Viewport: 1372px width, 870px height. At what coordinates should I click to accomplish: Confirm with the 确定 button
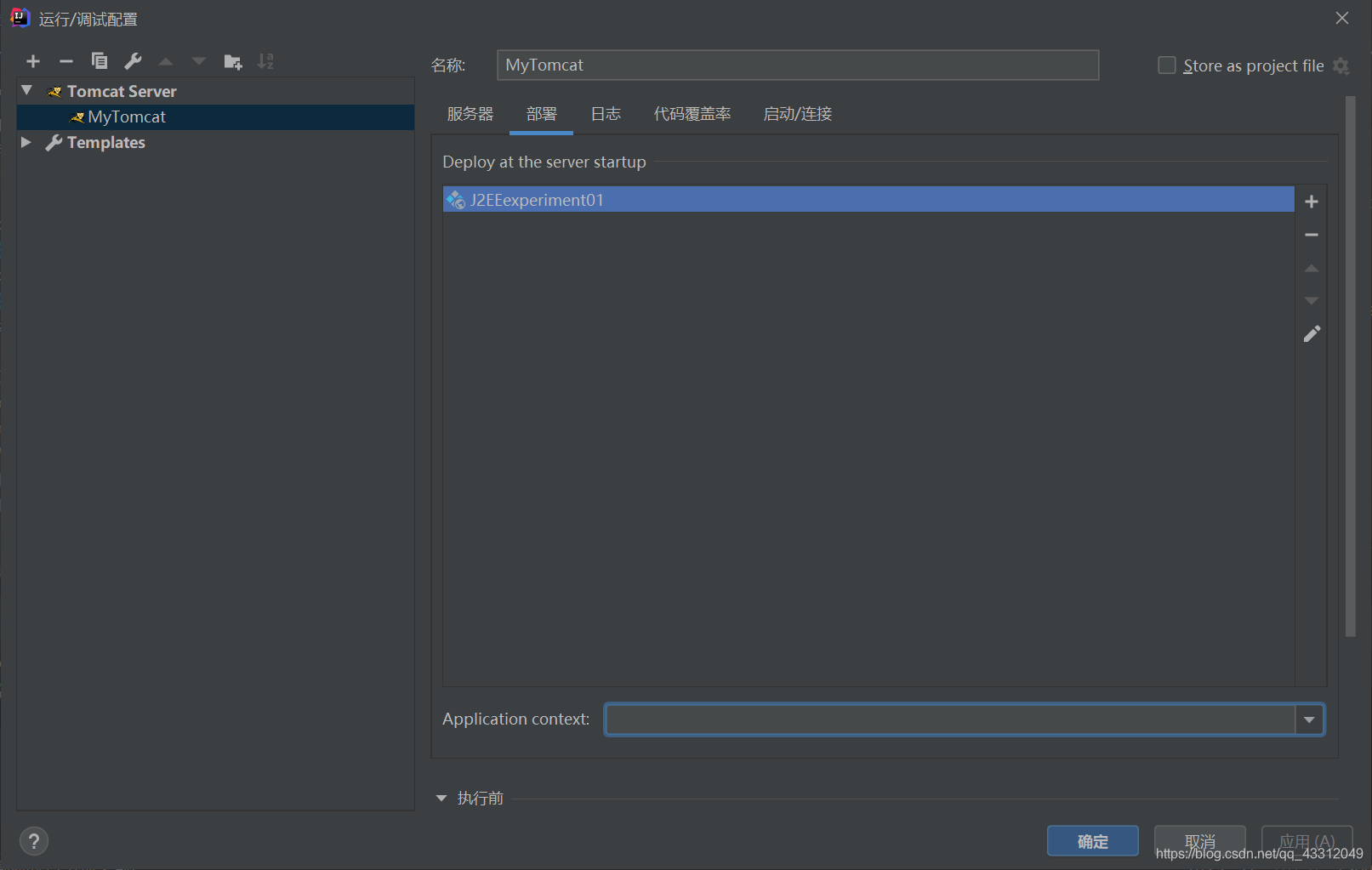[x=1093, y=841]
